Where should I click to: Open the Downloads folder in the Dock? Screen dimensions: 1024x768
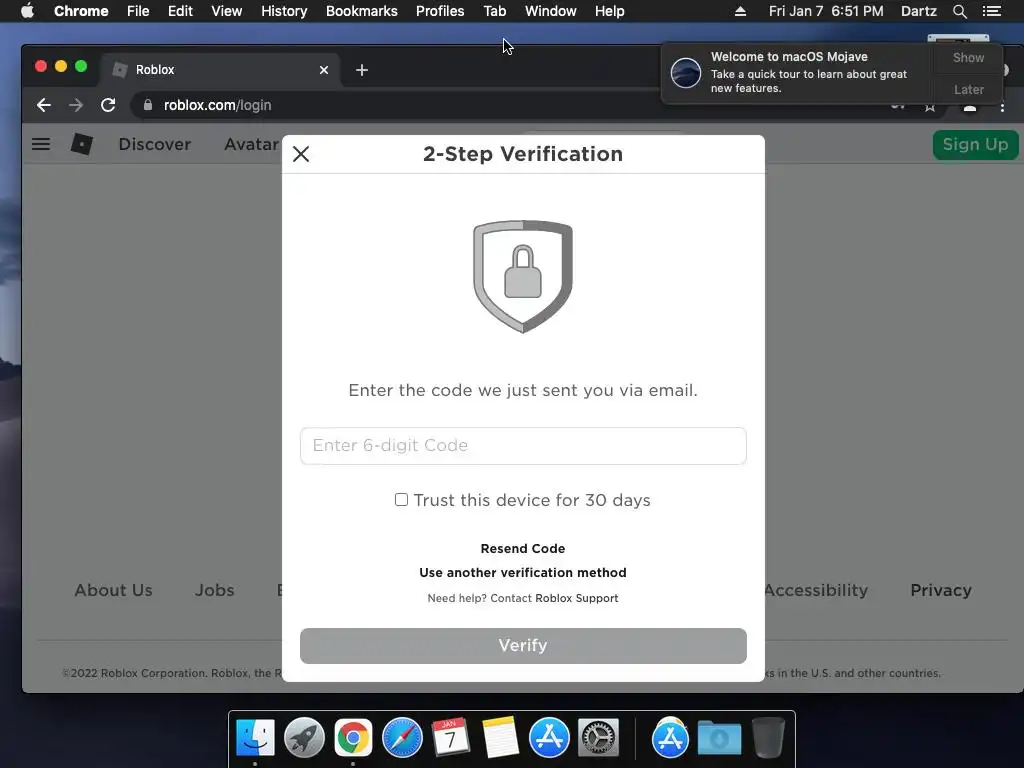click(719, 738)
